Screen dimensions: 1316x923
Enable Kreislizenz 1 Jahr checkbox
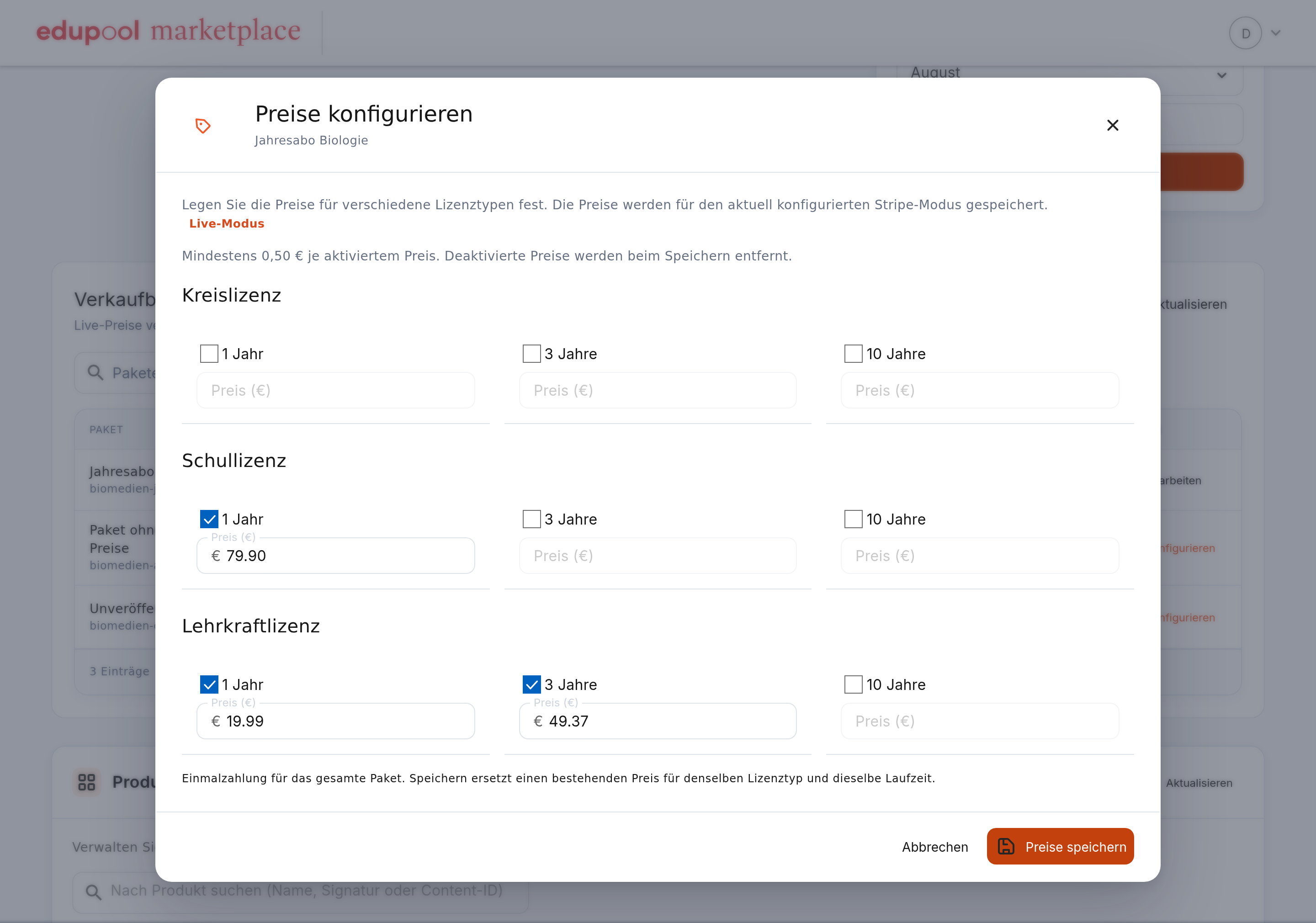point(209,354)
